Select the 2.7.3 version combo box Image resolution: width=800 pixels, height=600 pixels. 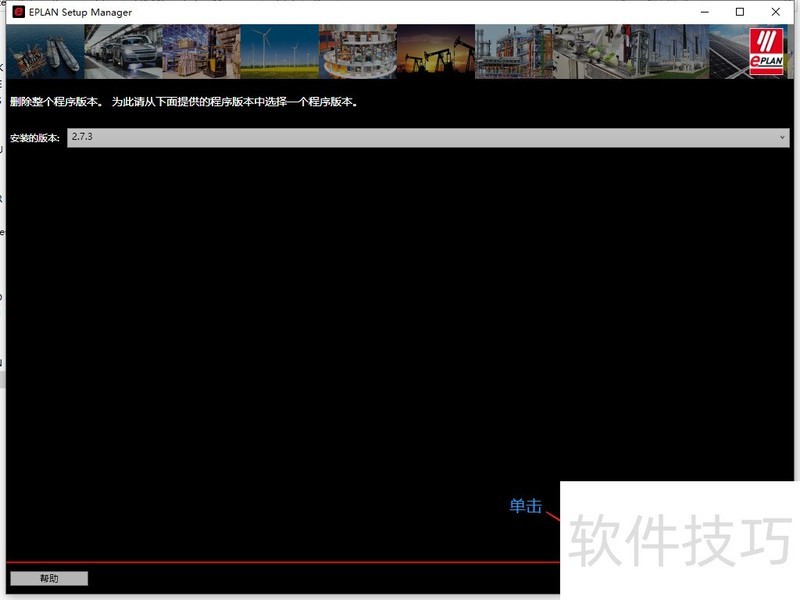point(420,137)
